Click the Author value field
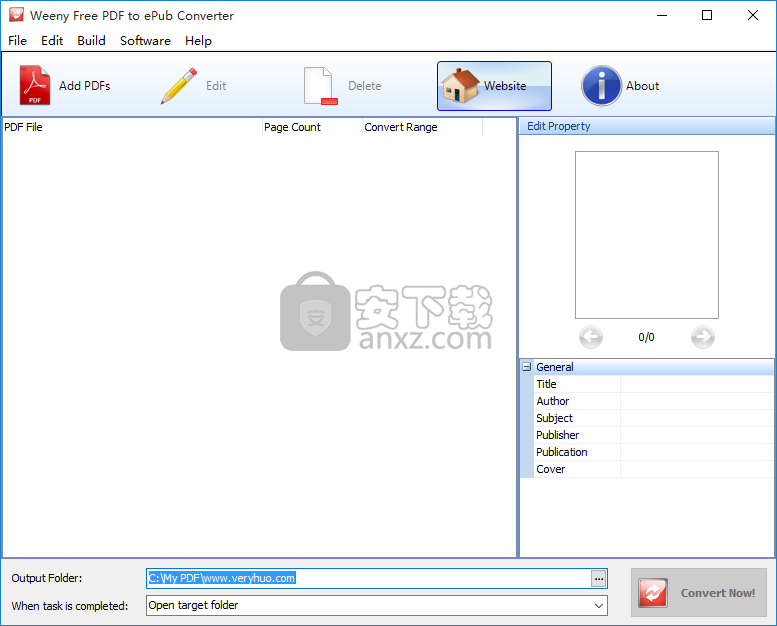 point(697,401)
